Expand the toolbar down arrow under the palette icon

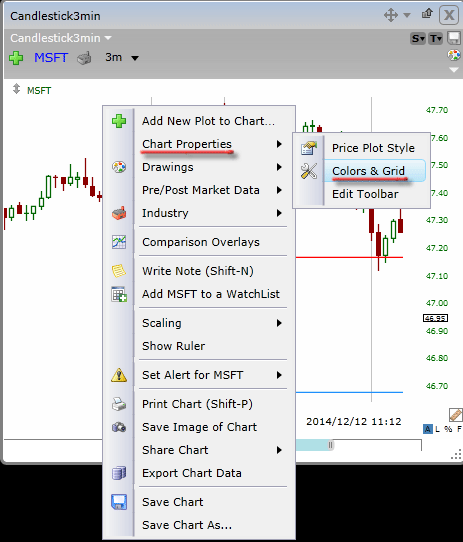click(x=453, y=70)
